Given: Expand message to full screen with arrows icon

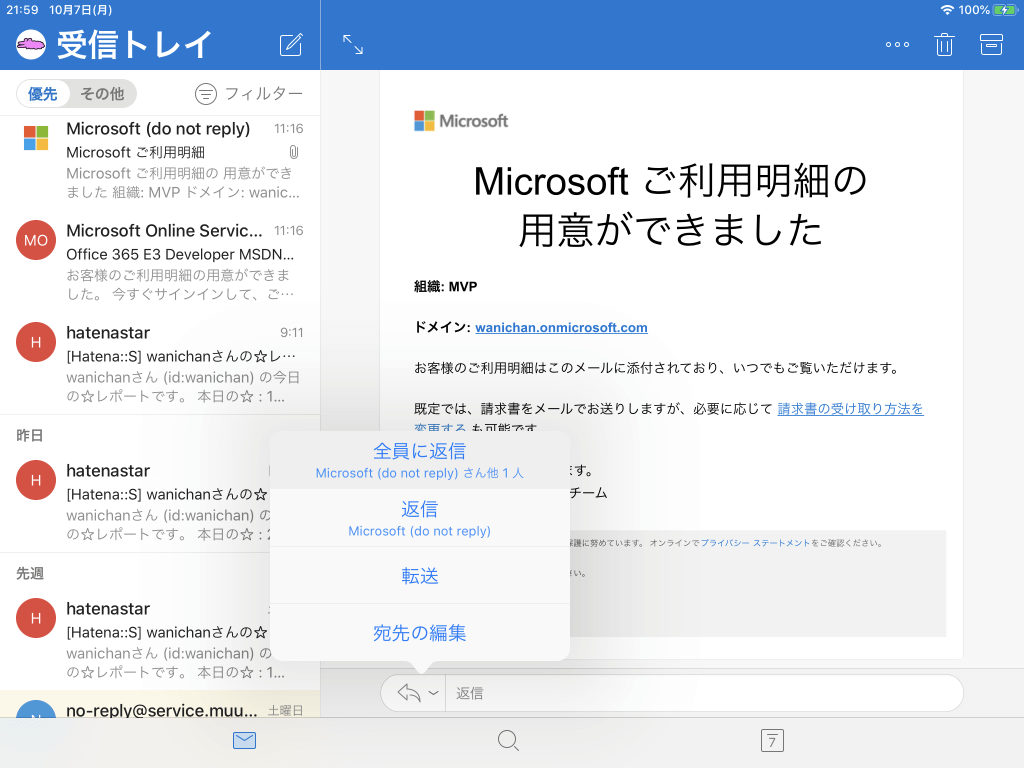Looking at the screenshot, I should [x=353, y=44].
